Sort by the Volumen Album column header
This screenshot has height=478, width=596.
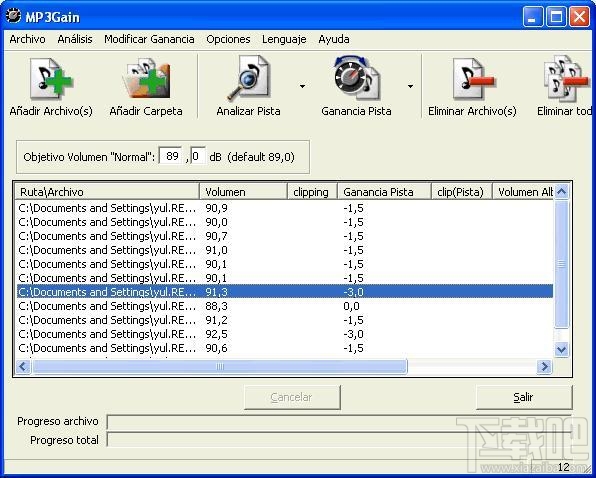[x=523, y=192]
